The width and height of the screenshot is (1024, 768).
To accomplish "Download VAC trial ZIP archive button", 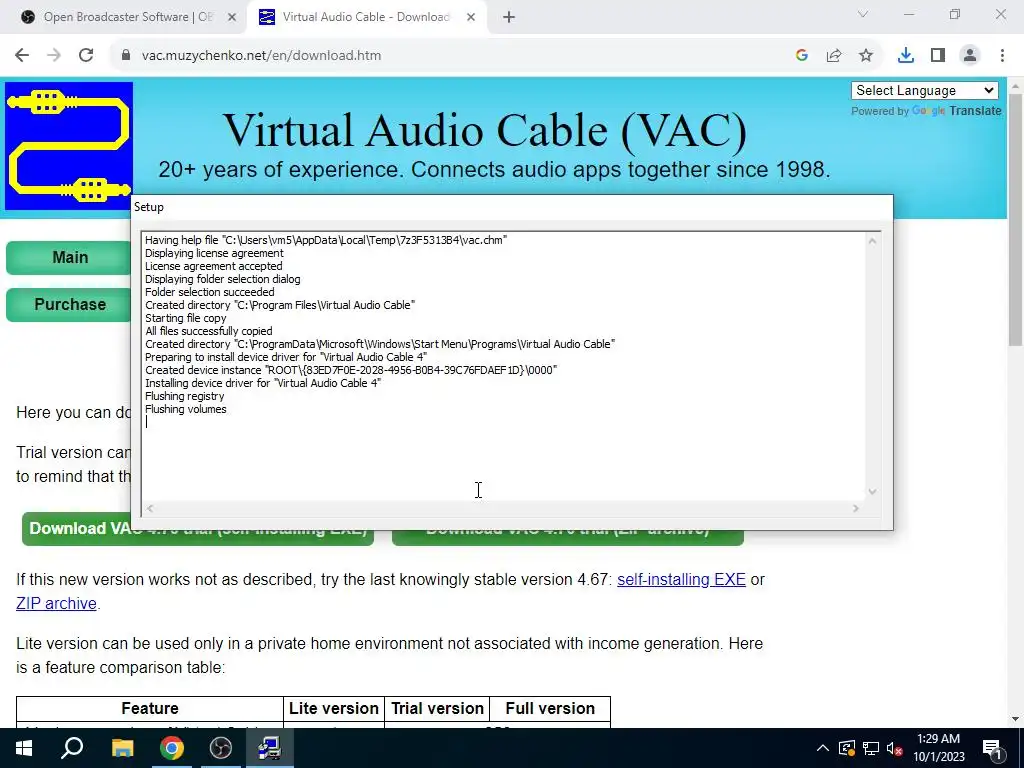I will point(568,537).
